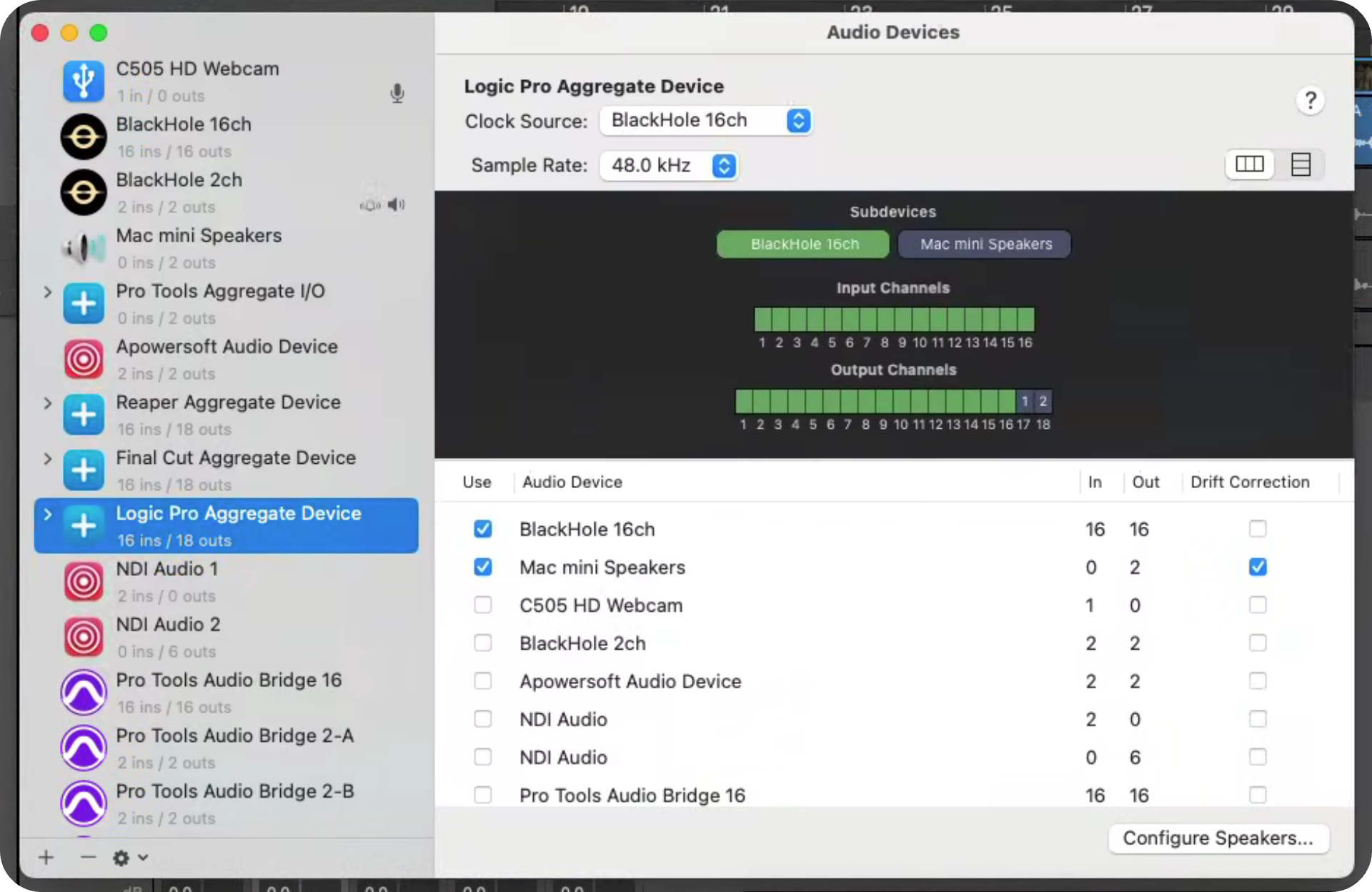Click the sound output speaker icon beside BlackHole 2ch
1372x892 pixels.
[397, 205]
